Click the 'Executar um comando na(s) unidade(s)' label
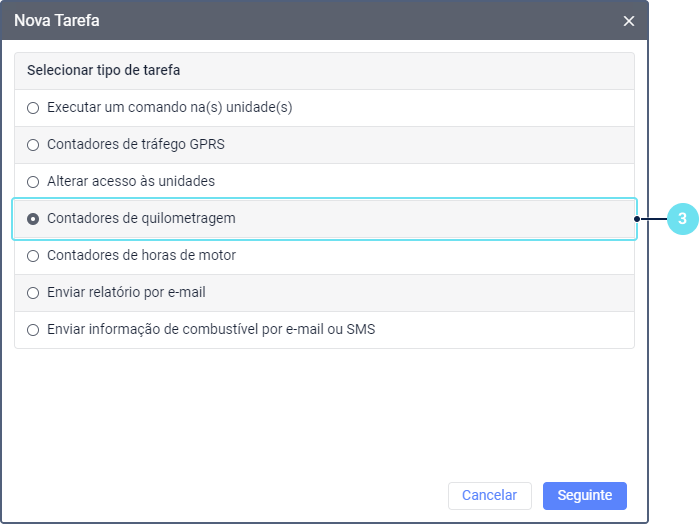699x524 pixels. tap(169, 107)
